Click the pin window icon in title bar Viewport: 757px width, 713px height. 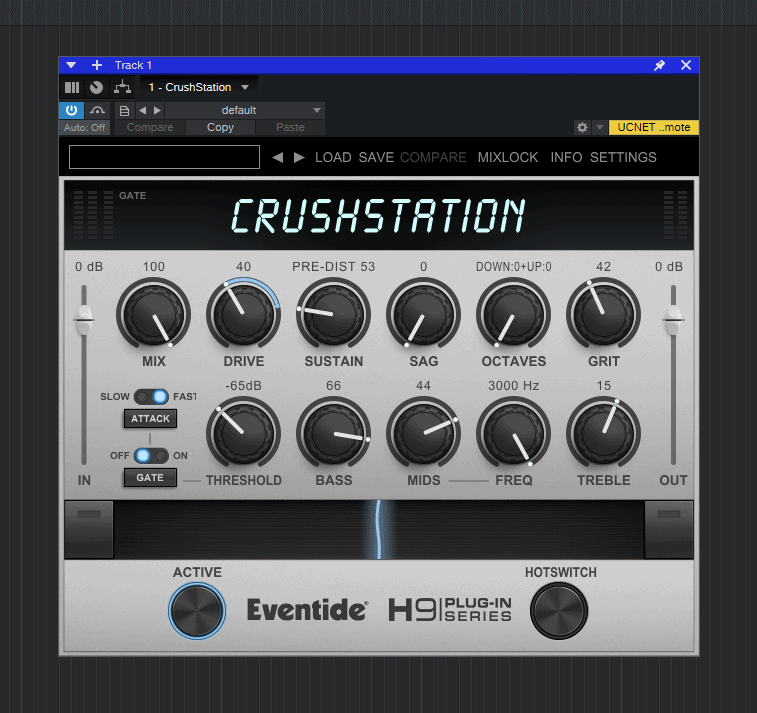pyautogui.click(x=659, y=65)
